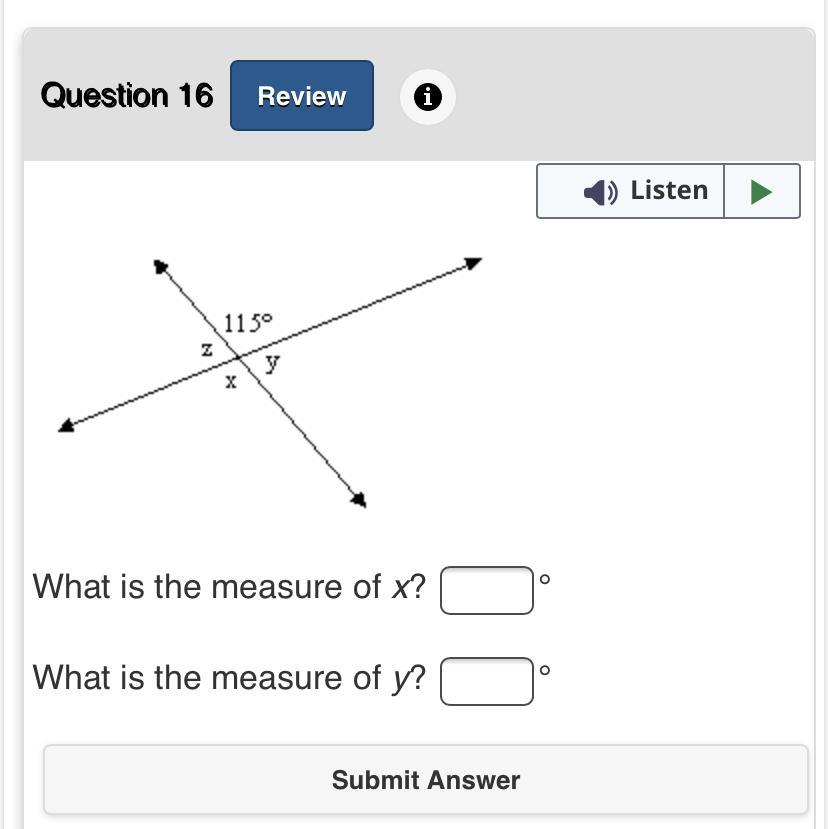The image size is (828, 829).
Task: Select the x label in the diagram
Action: click(x=230, y=381)
